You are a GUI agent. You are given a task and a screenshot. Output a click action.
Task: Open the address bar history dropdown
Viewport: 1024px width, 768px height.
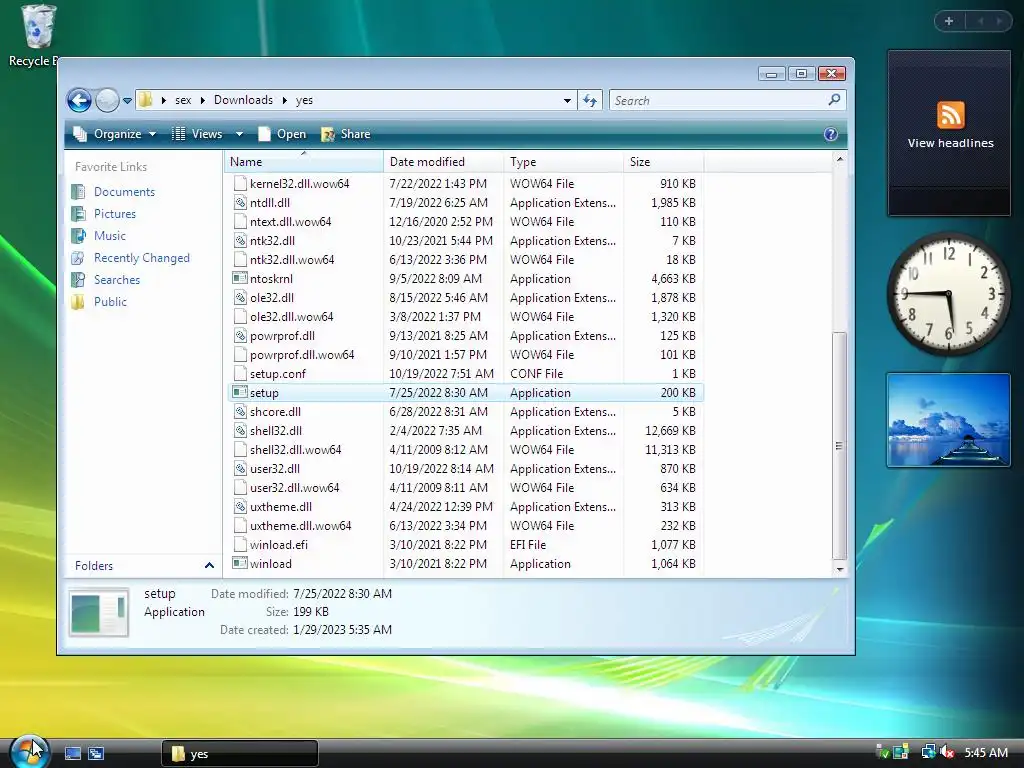pyautogui.click(x=567, y=101)
